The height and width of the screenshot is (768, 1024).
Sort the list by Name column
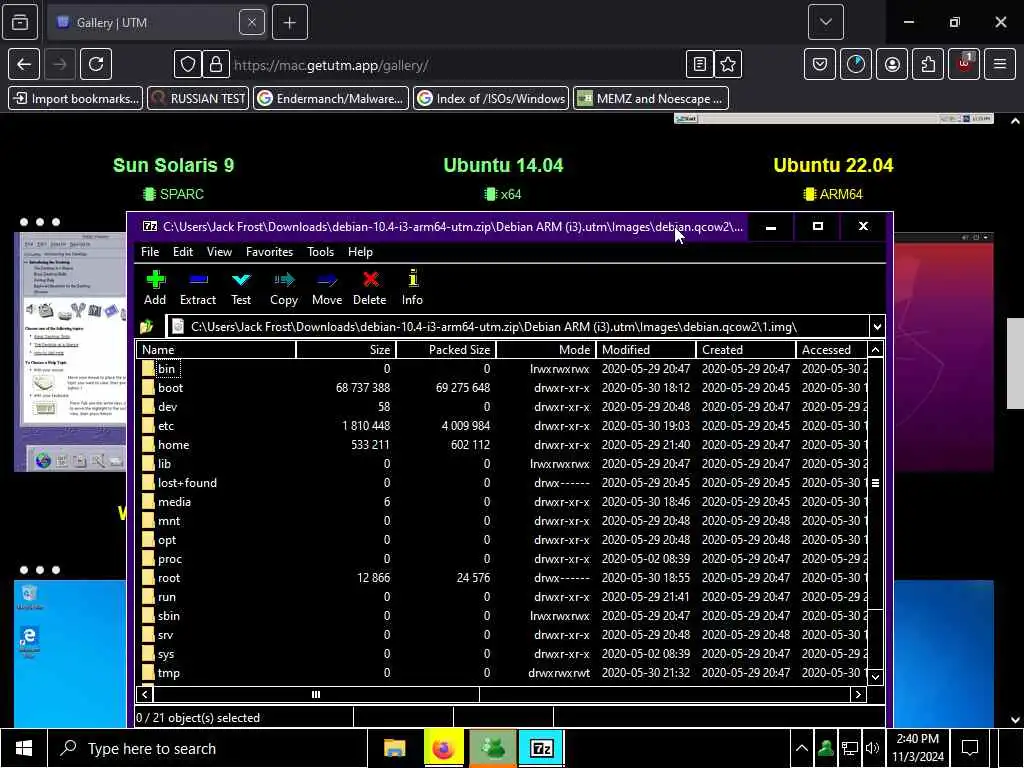[216, 349]
